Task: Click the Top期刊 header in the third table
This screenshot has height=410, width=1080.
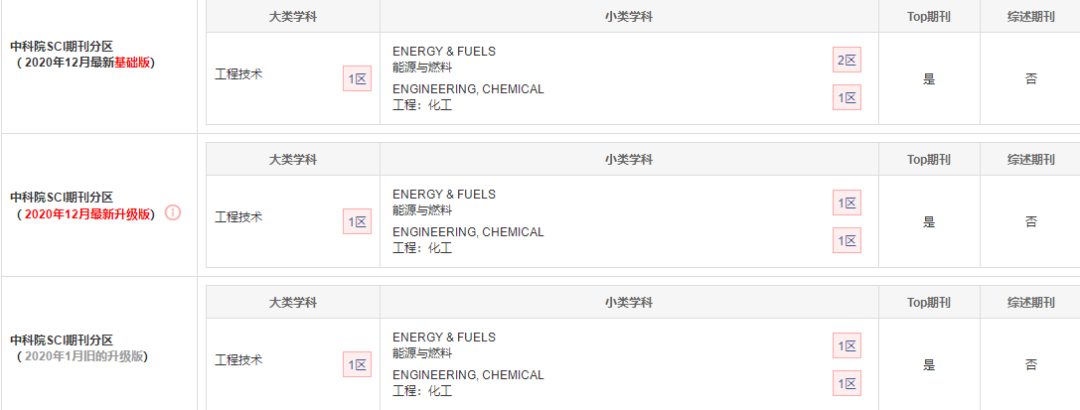Action: [929, 303]
